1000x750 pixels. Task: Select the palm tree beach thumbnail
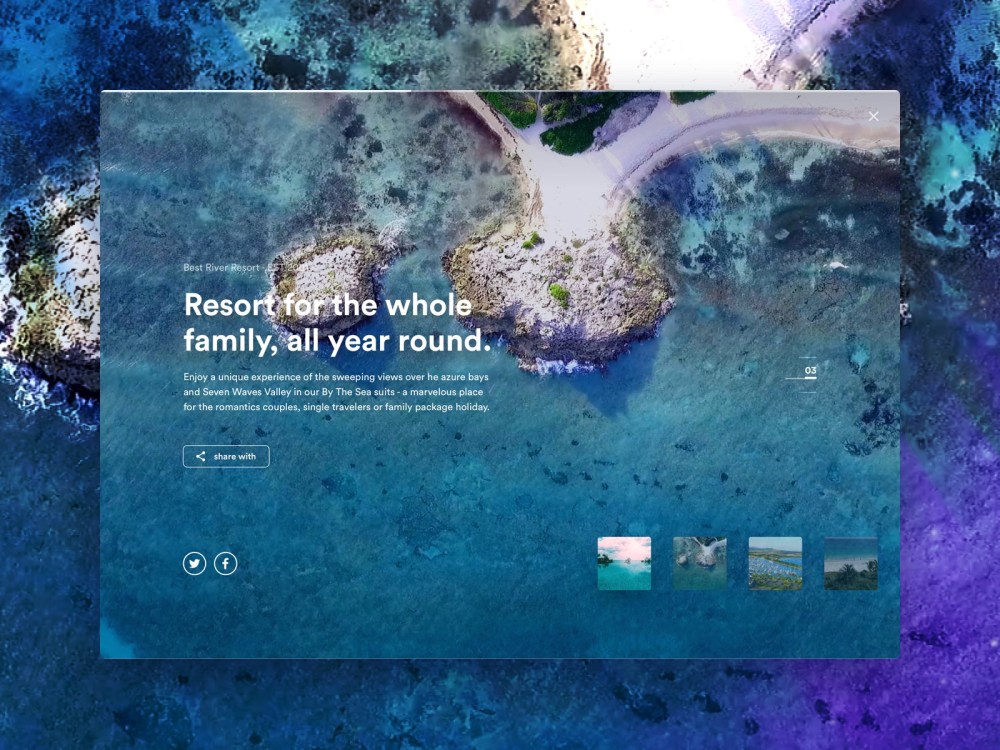pyautogui.click(x=851, y=563)
